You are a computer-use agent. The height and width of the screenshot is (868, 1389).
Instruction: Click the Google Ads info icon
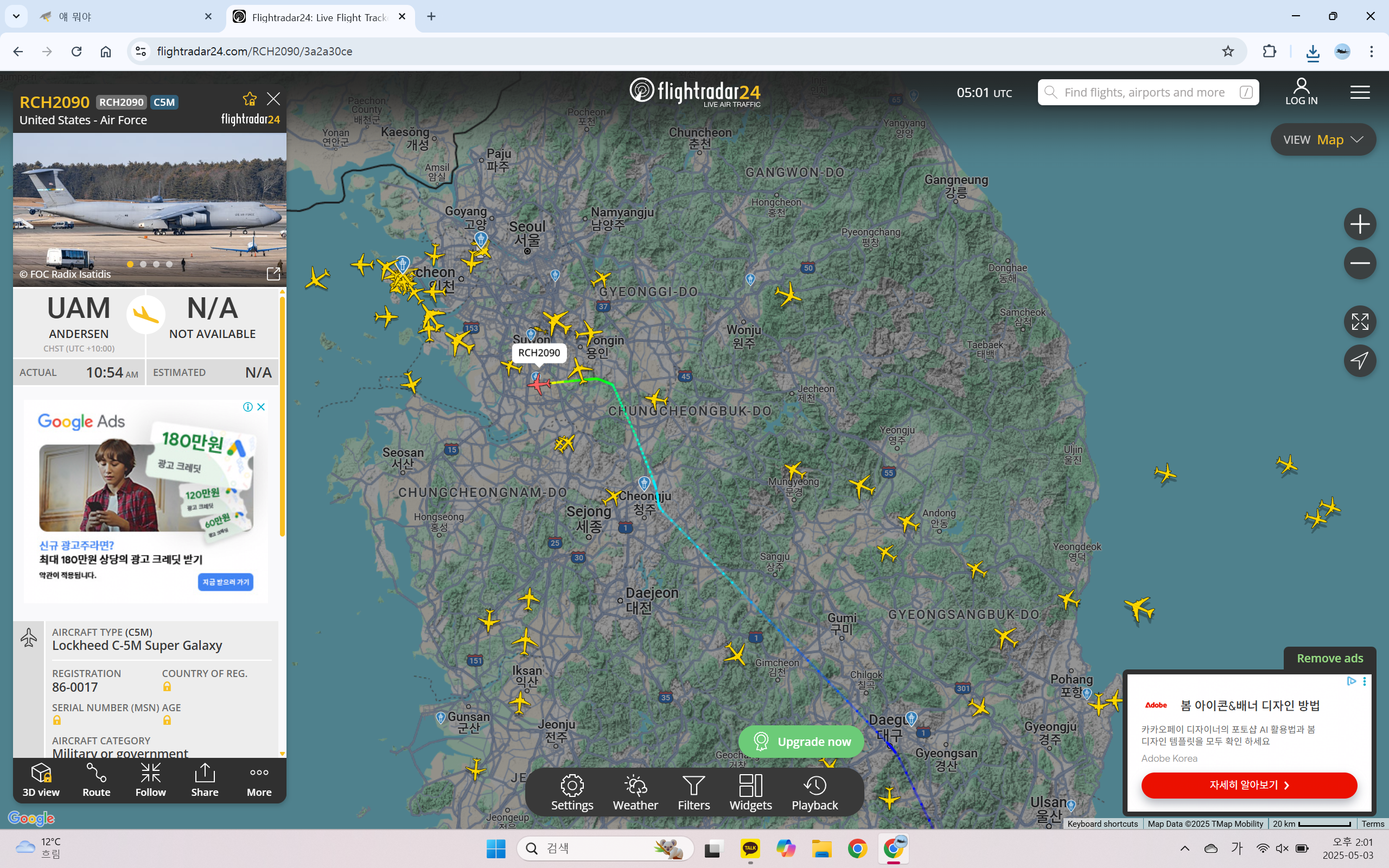pyautogui.click(x=247, y=407)
